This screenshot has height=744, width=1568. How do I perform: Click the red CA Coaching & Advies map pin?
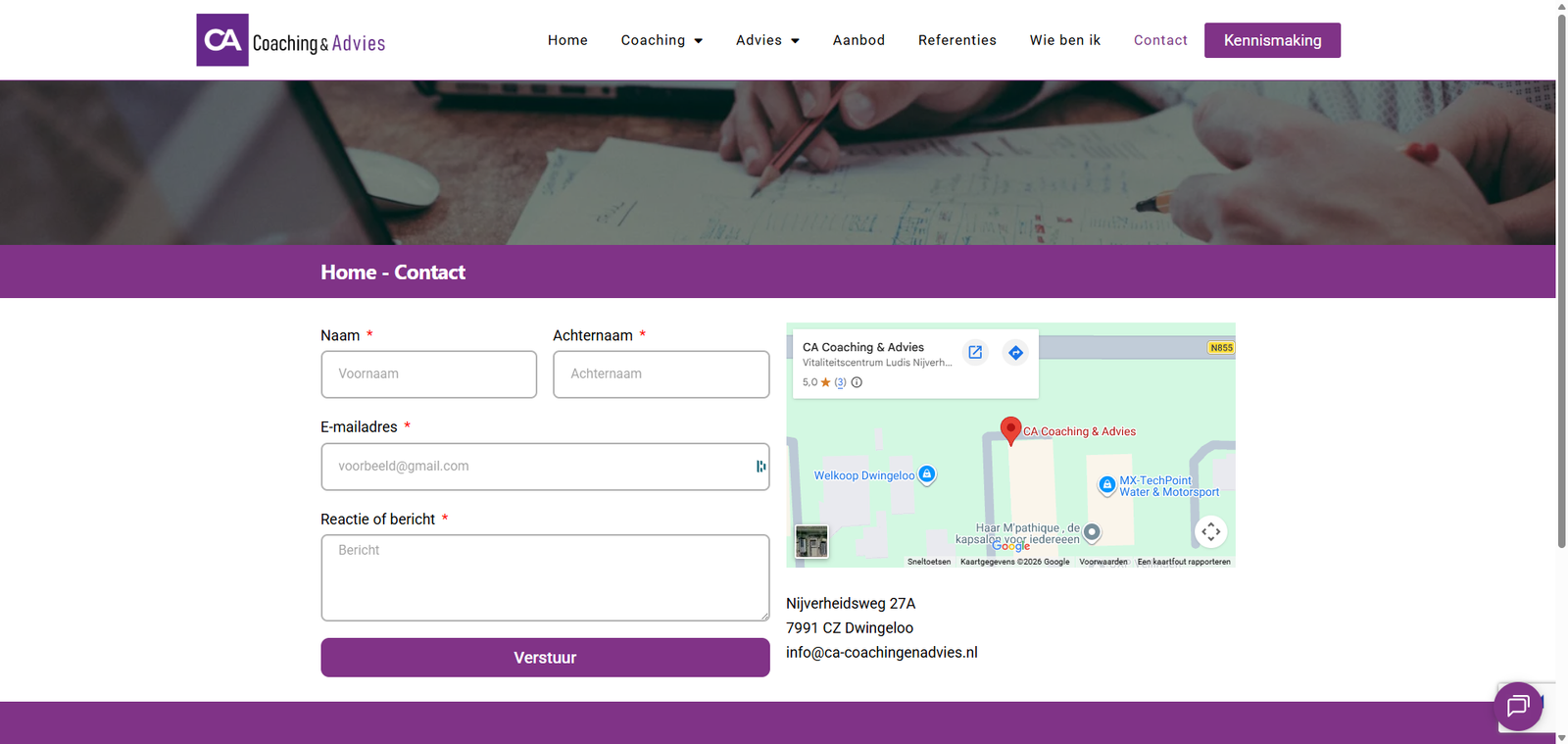(1010, 430)
